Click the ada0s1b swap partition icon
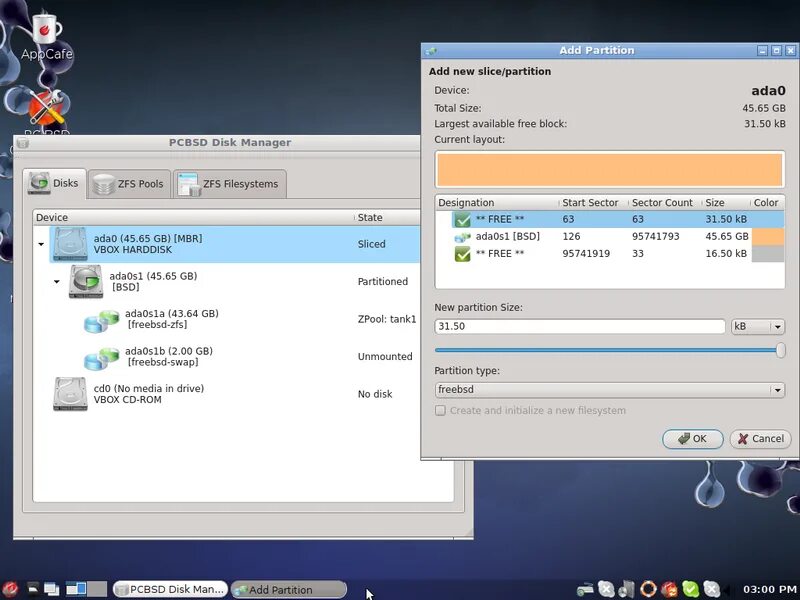 102,357
